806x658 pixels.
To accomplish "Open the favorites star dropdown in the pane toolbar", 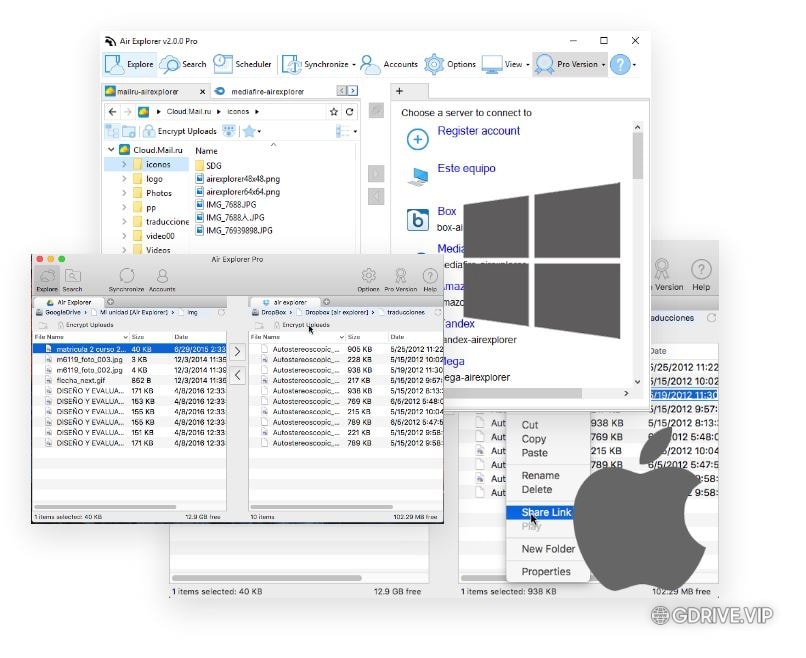I will (x=259, y=132).
